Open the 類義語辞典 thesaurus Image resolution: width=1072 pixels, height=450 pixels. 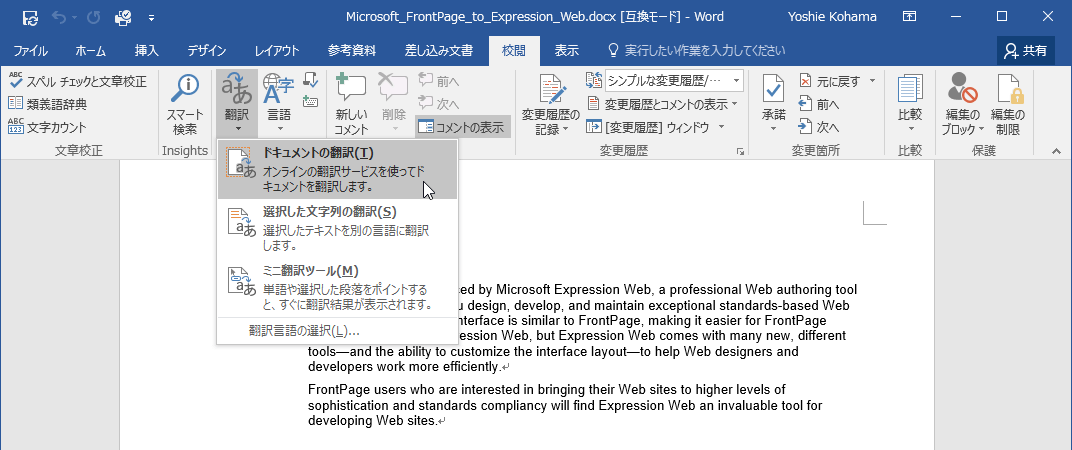[48, 105]
